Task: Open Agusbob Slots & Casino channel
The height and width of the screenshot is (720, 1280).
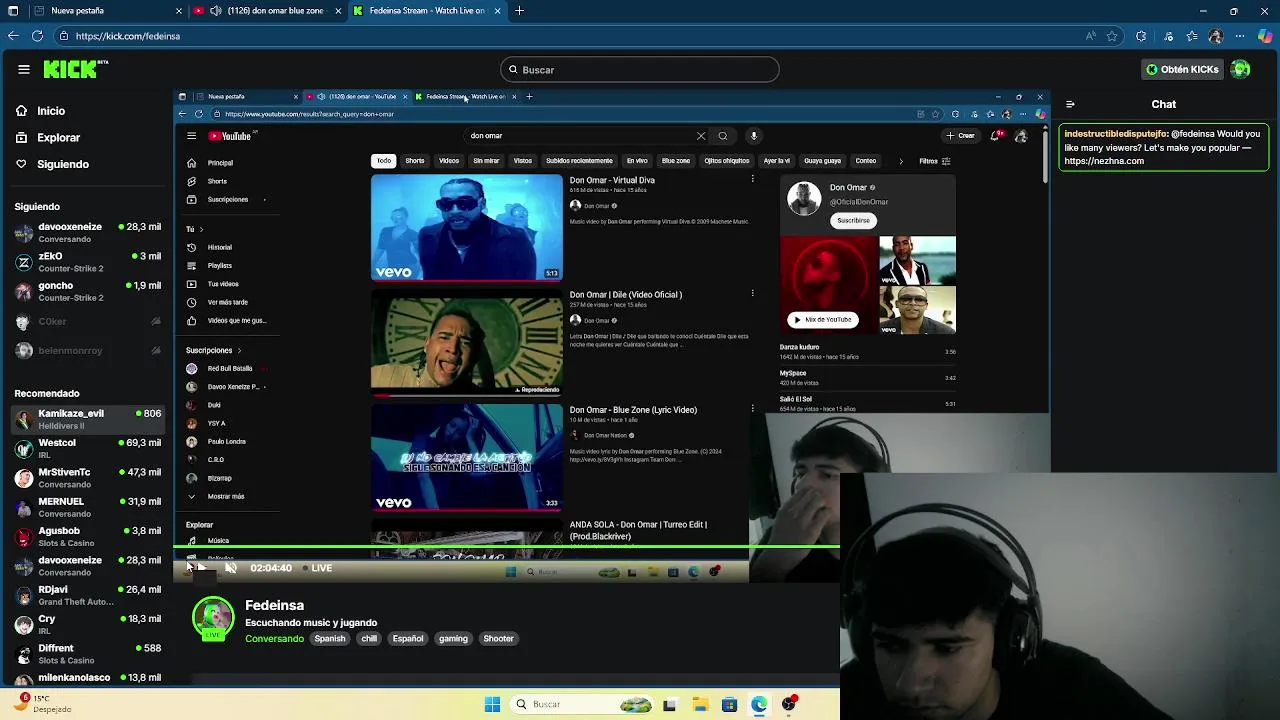Action: [87, 536]
